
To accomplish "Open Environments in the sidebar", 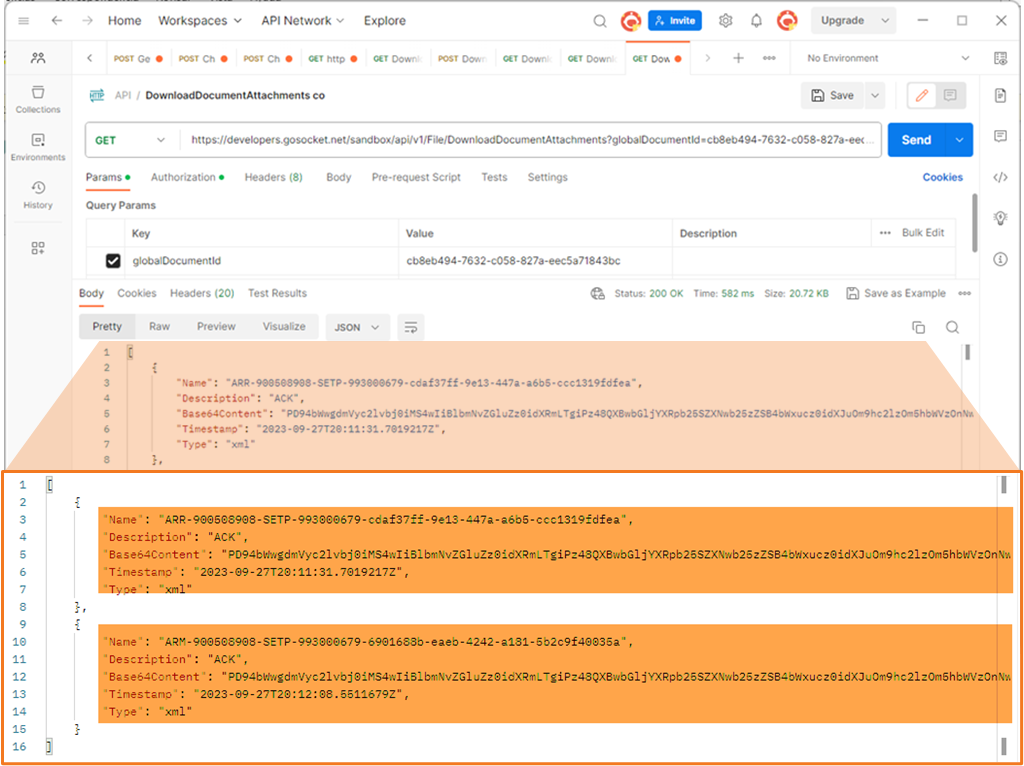I will (38, 147).
